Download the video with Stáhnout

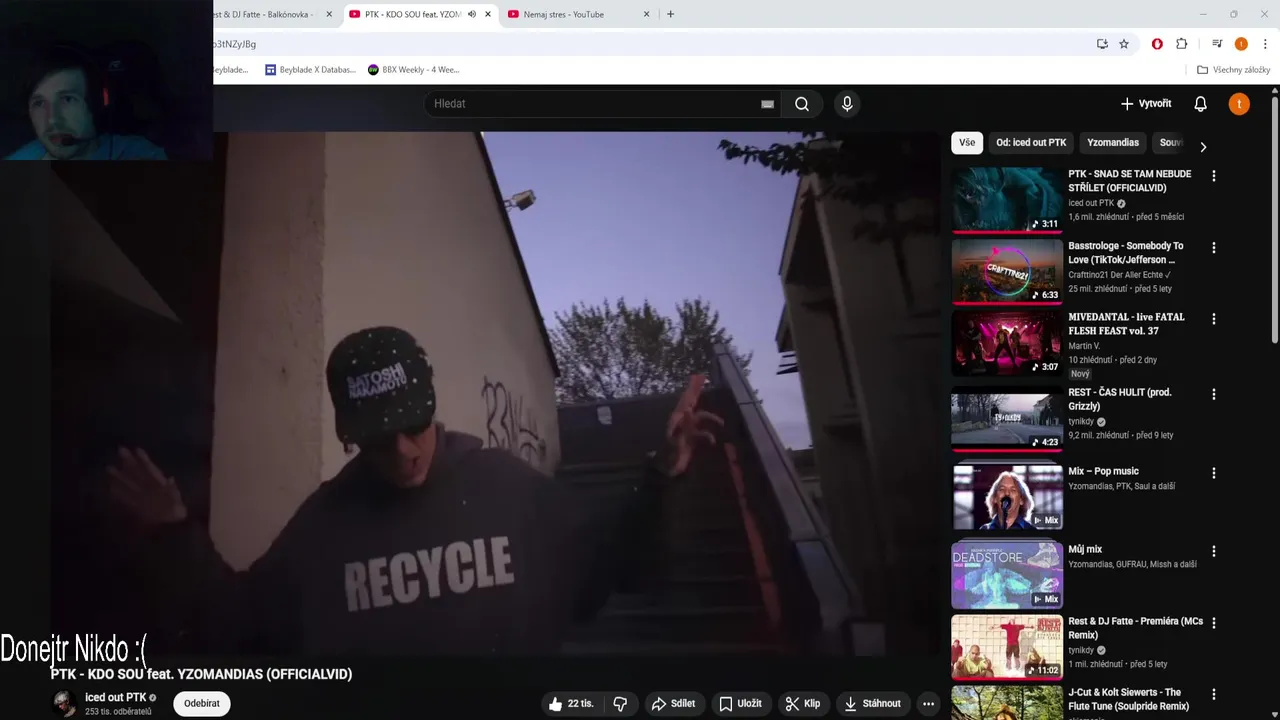[x=872, y=704]
